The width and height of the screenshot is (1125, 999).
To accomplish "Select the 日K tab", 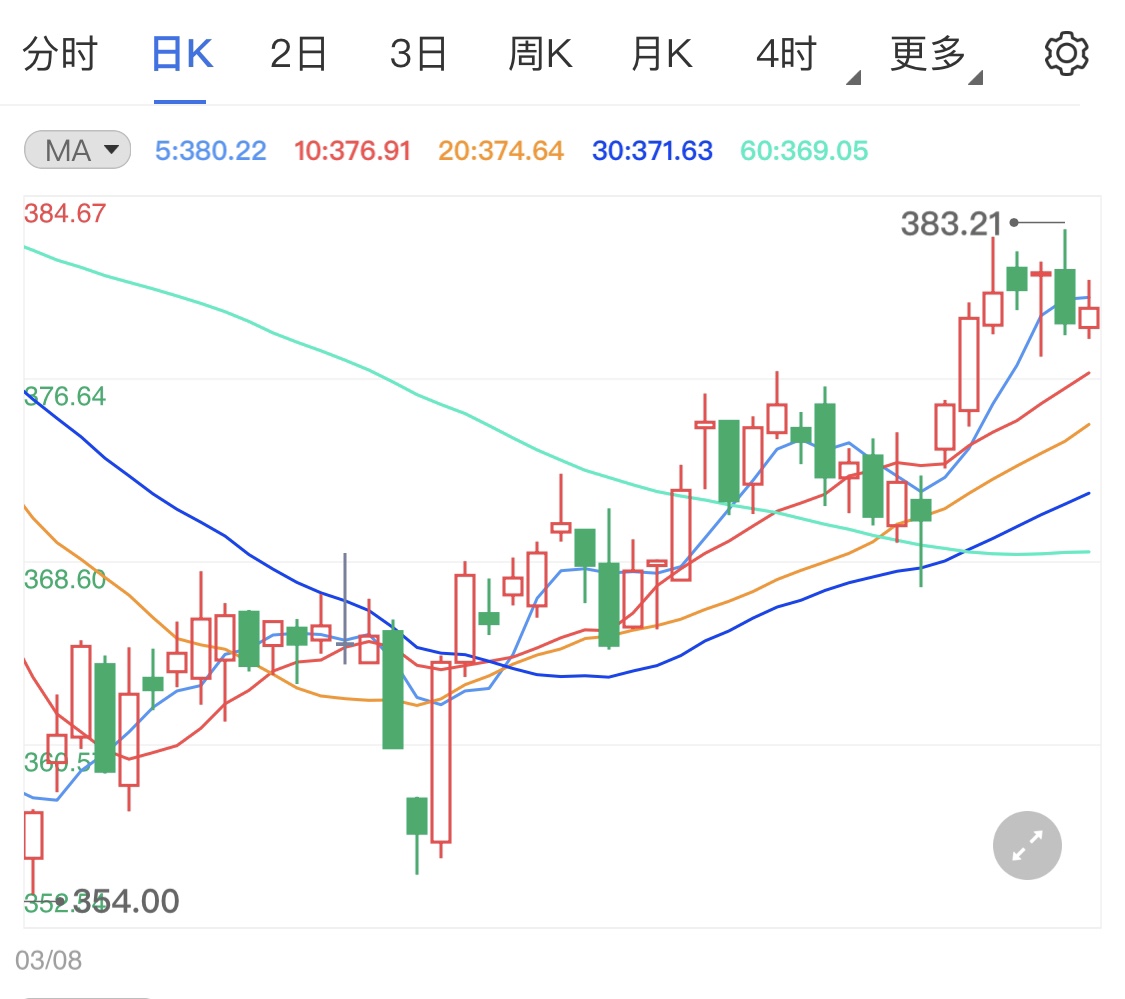I will tap(182, 54).
